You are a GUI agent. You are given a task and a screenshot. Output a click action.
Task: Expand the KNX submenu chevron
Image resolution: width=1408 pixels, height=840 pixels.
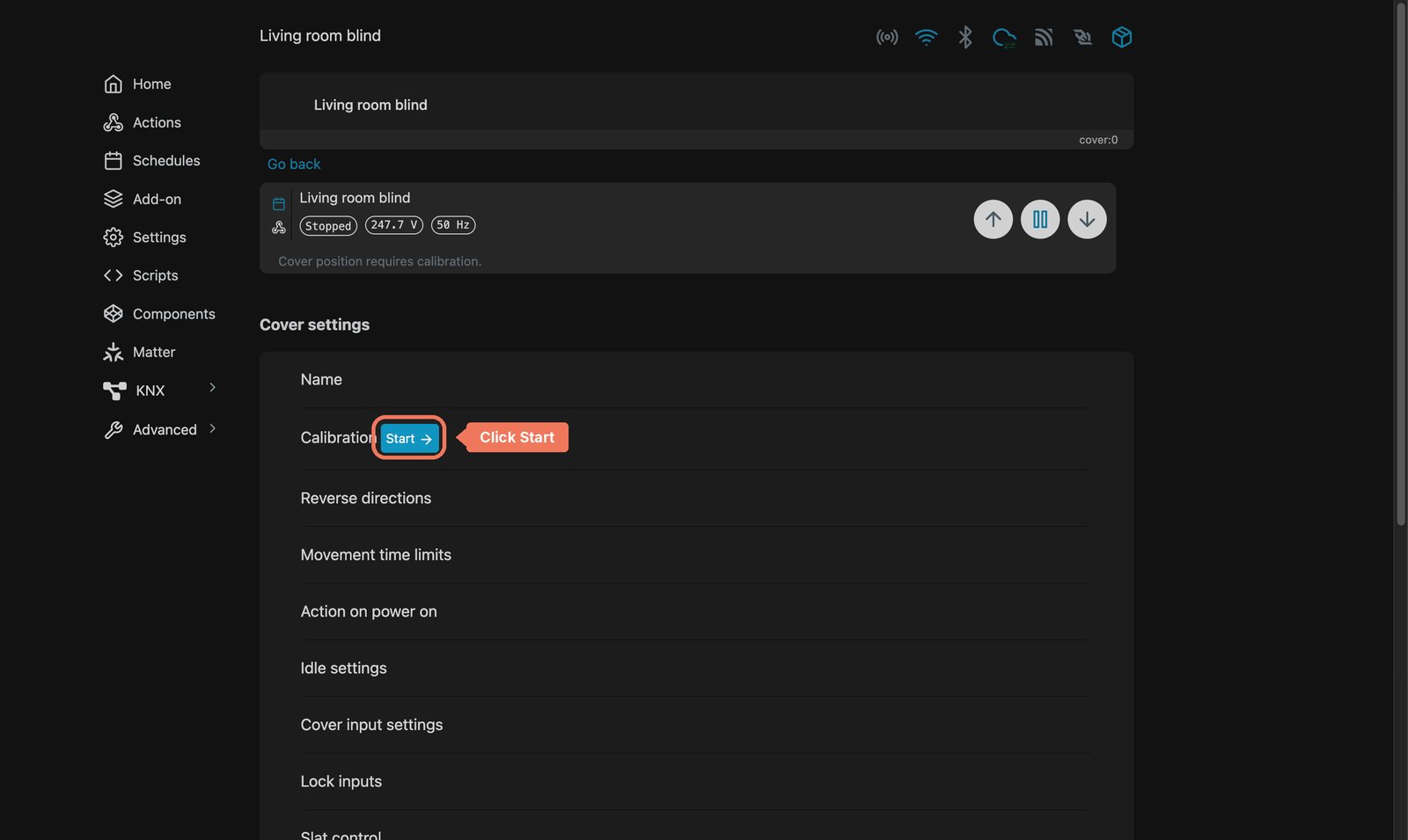pos(212,388)
